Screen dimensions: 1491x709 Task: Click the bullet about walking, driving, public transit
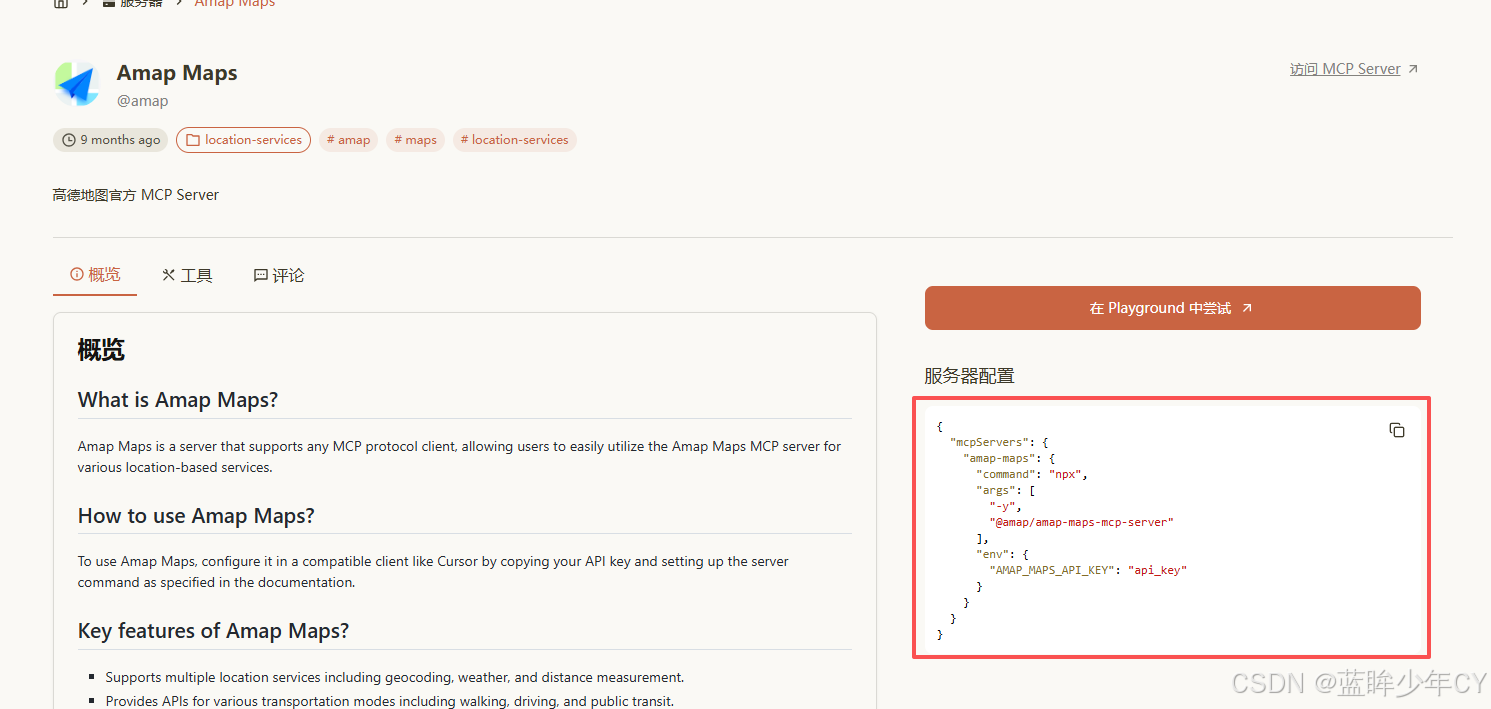(x=390, y=701)
